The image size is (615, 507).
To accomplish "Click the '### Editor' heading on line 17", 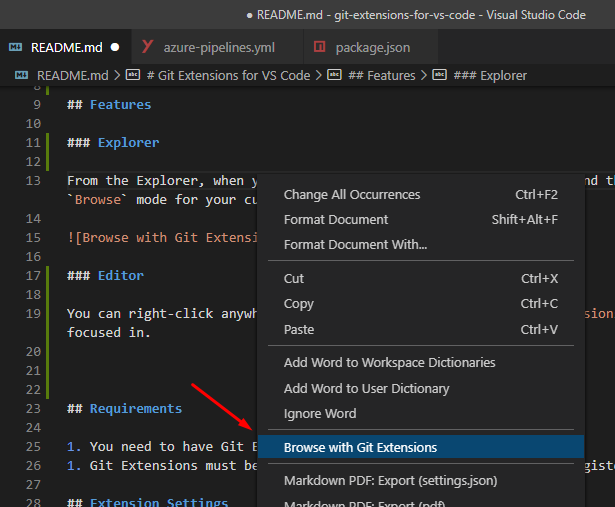I will (105, 276).
